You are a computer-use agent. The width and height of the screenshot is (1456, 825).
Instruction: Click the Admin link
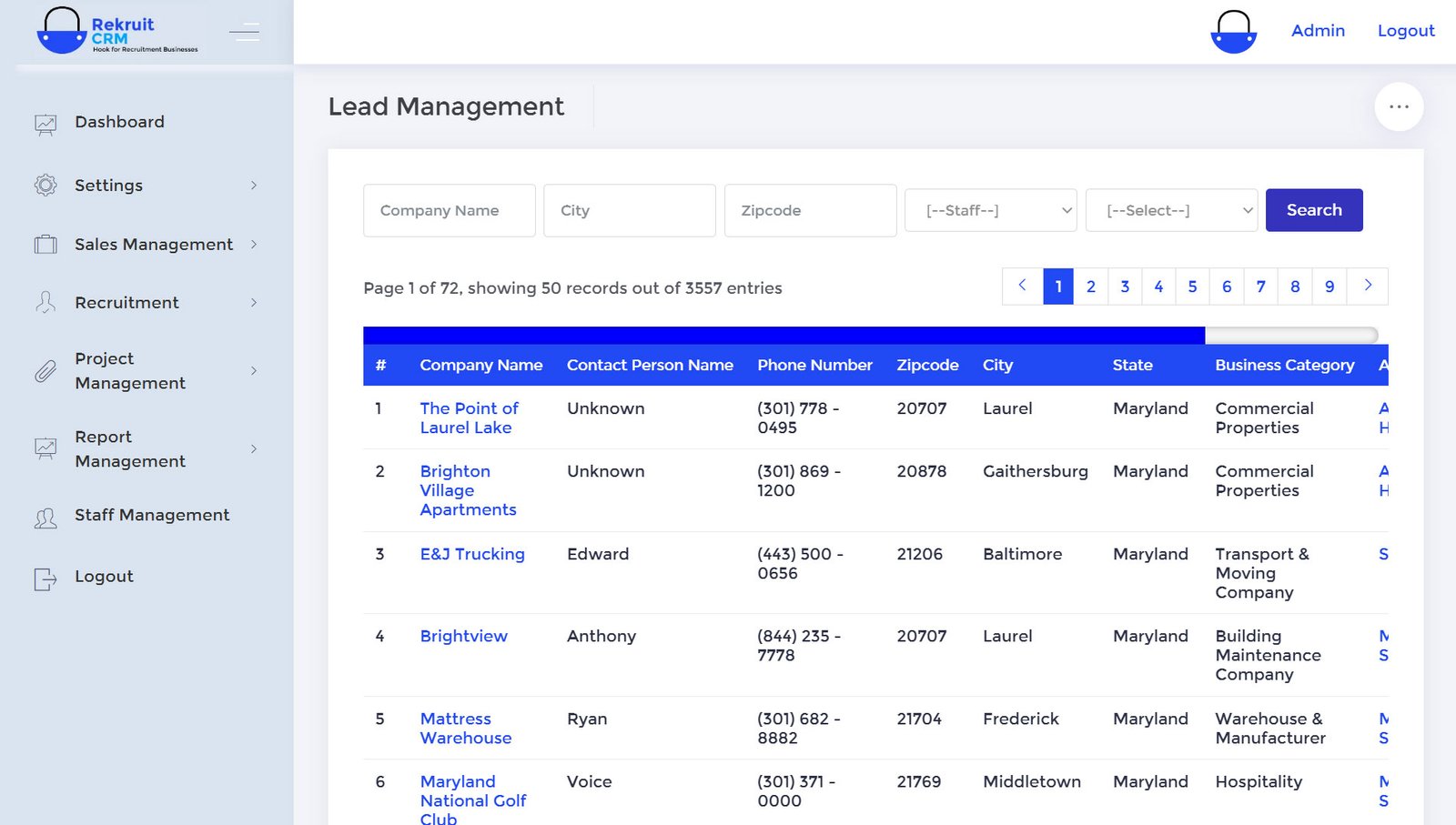click(1318, 30)
